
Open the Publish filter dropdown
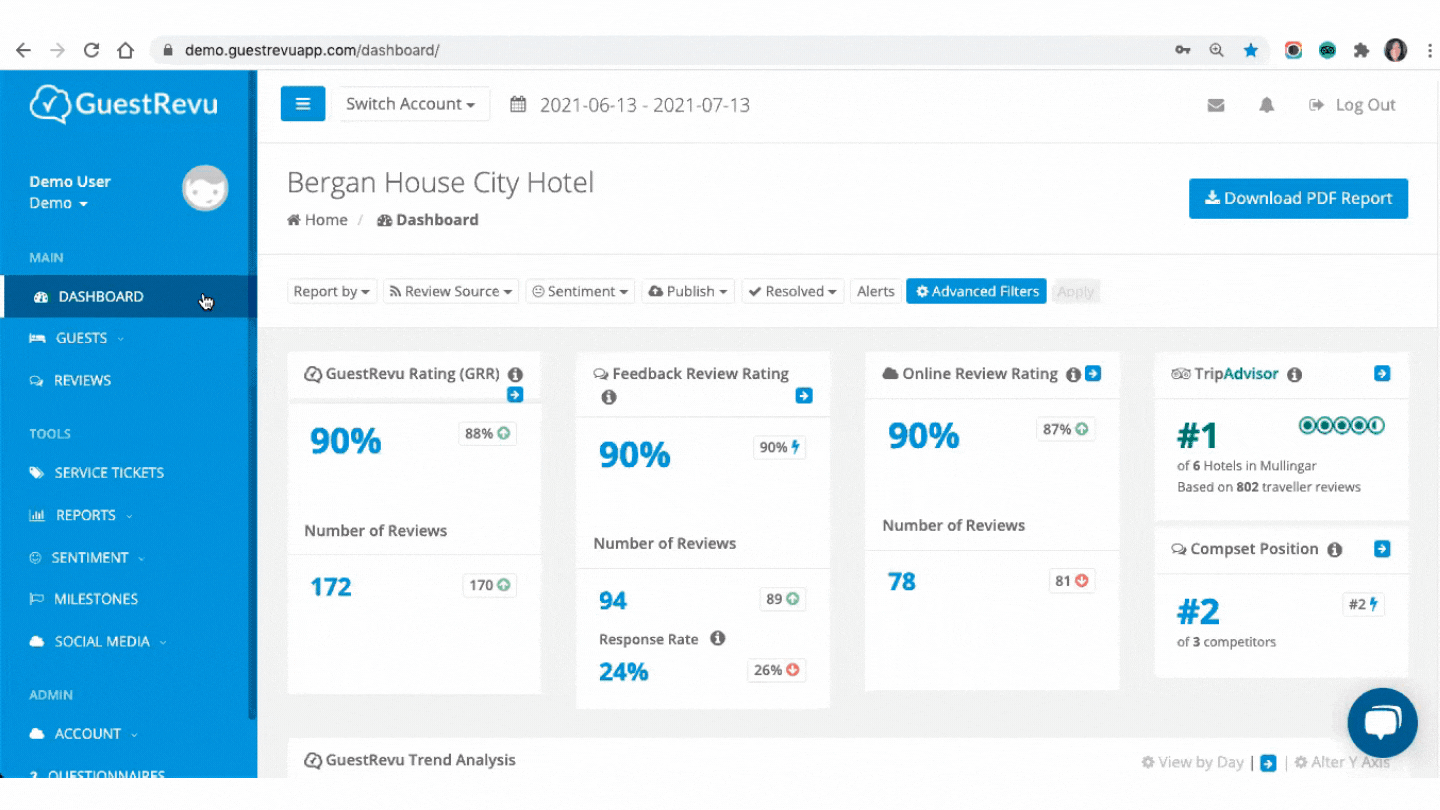pos(688,291)
